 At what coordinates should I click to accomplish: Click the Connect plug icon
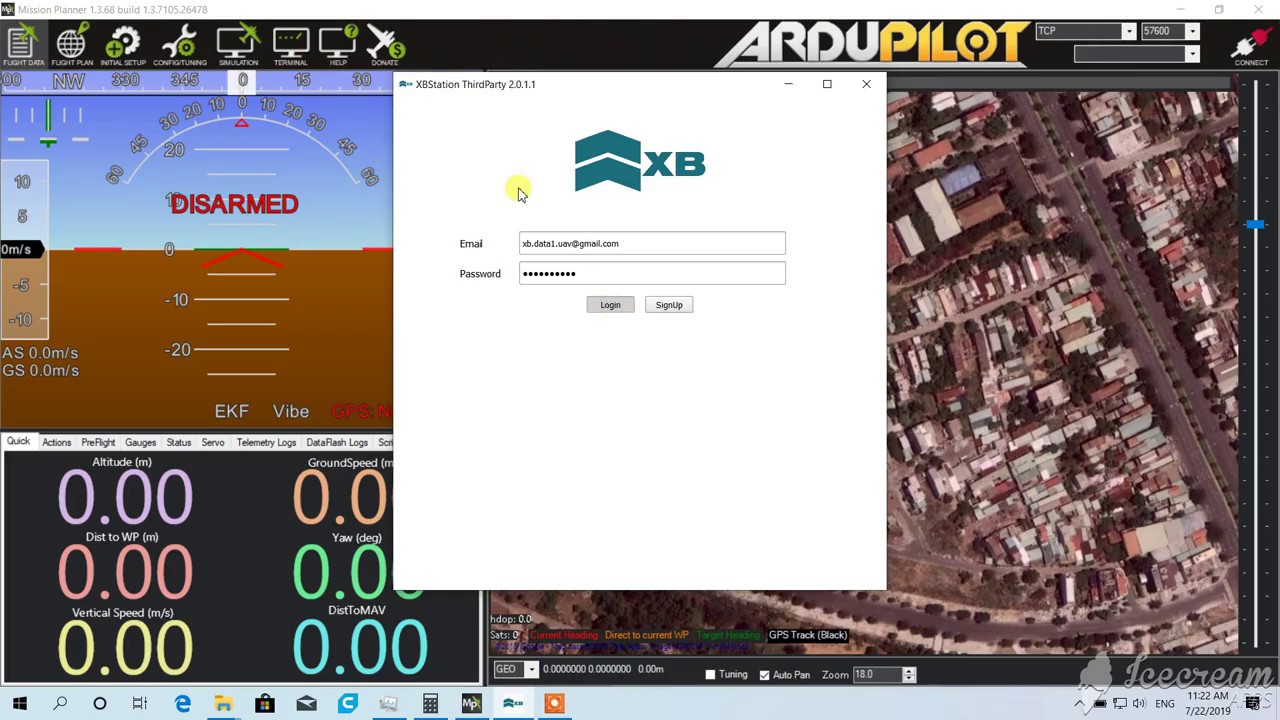pyautogui.click(x=1250, y=48)
